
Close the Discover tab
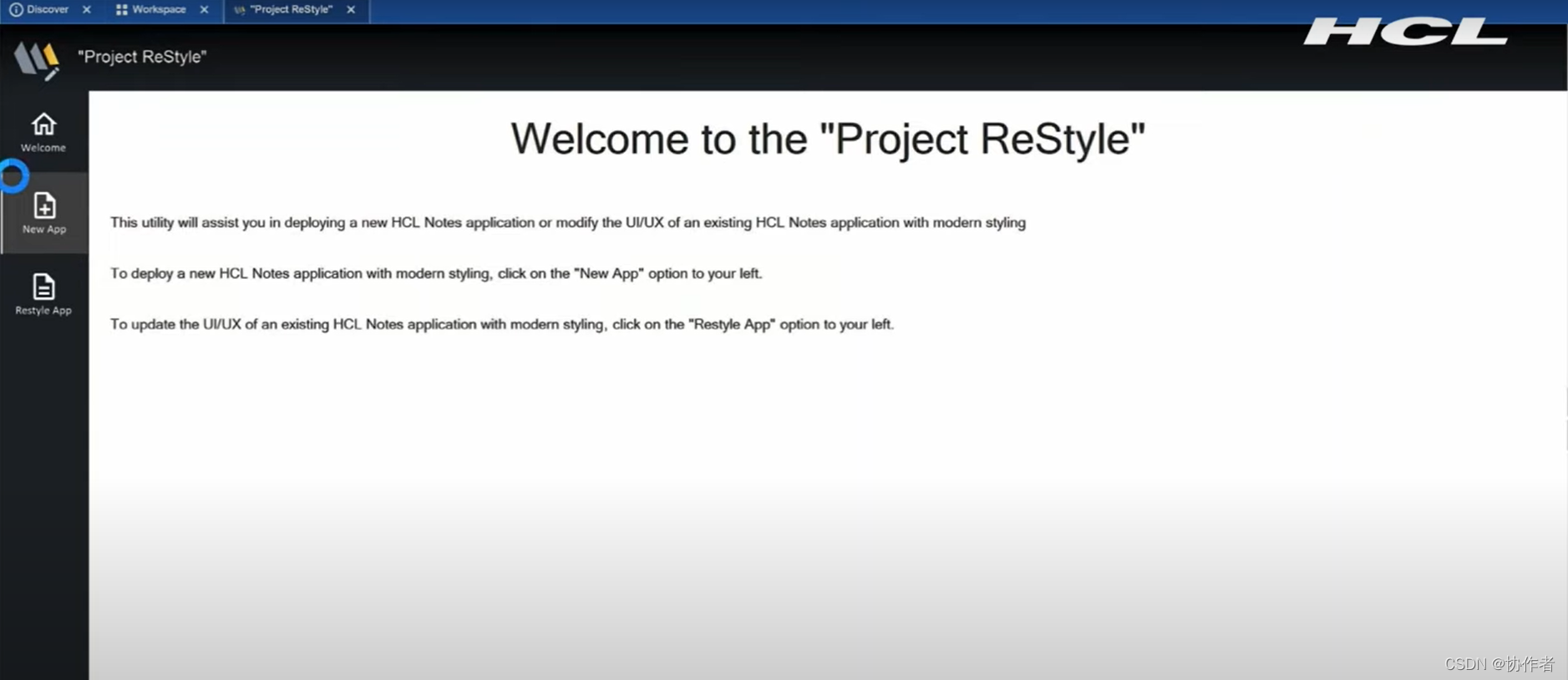coord(87,9)
